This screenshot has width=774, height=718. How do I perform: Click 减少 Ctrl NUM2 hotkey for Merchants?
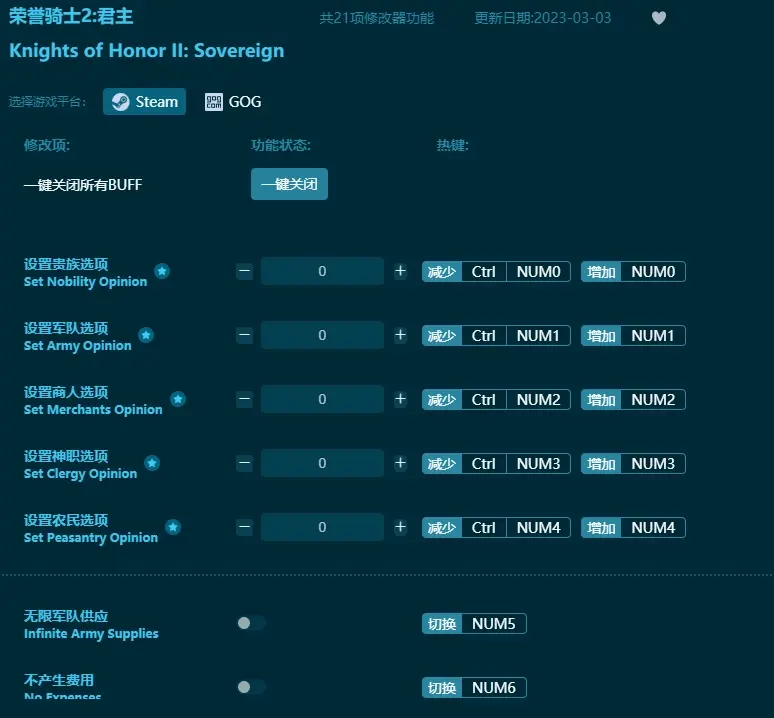(x=496, y=399)
